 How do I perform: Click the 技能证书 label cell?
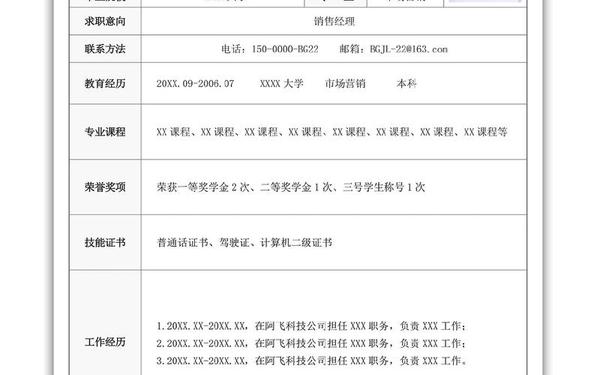105,242
